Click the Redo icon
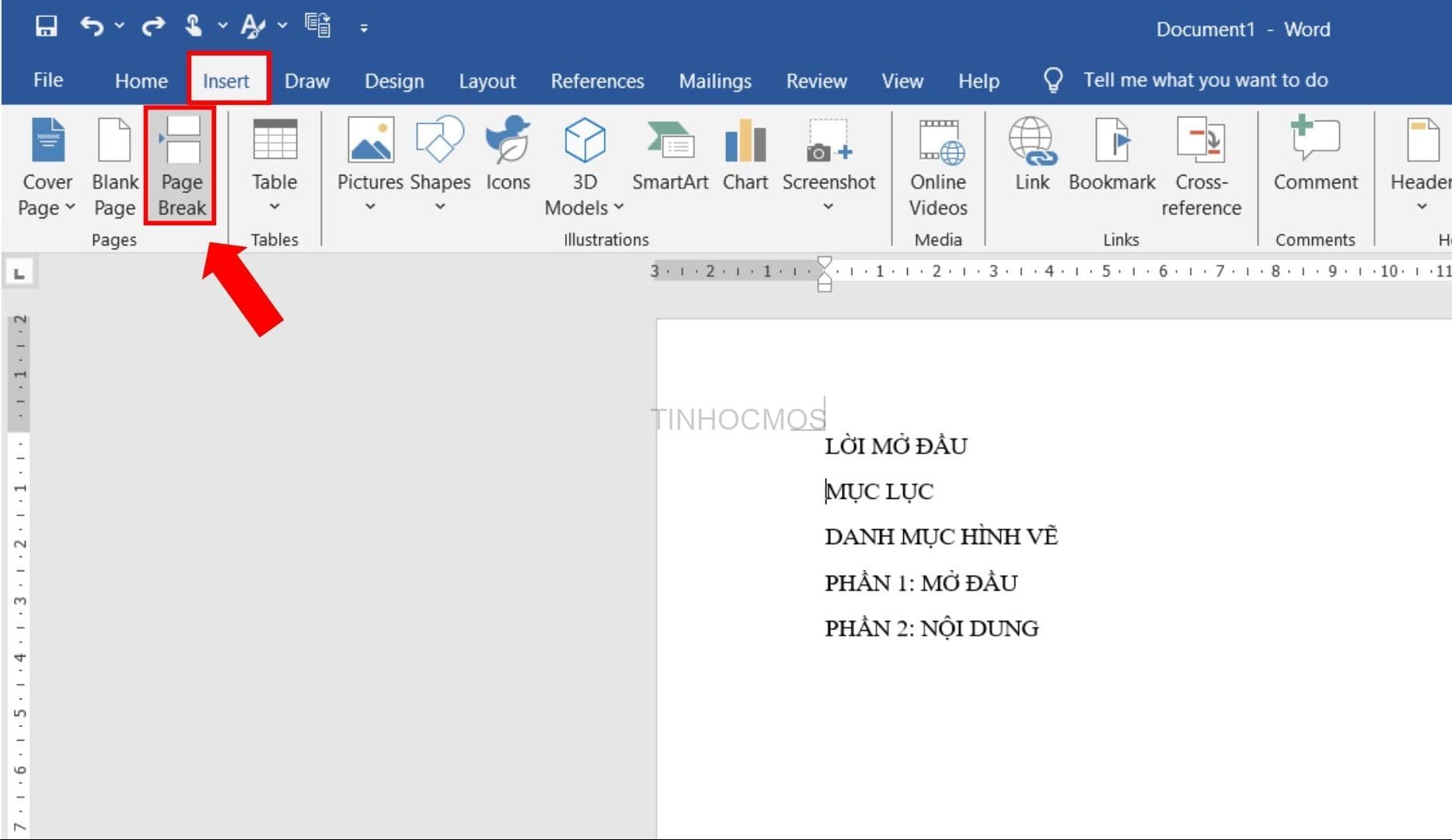 [153, 26]
